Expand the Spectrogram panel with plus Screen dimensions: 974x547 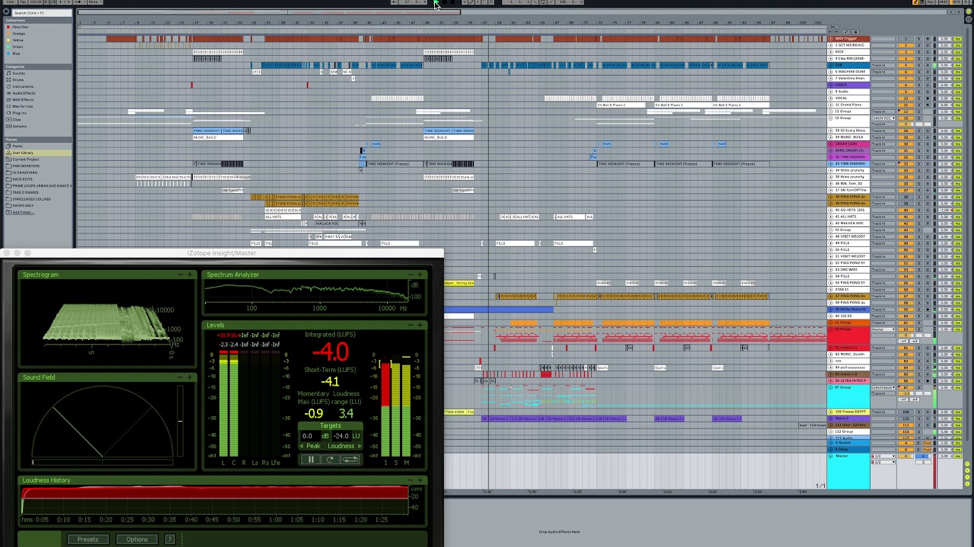[x=189, y=274]
